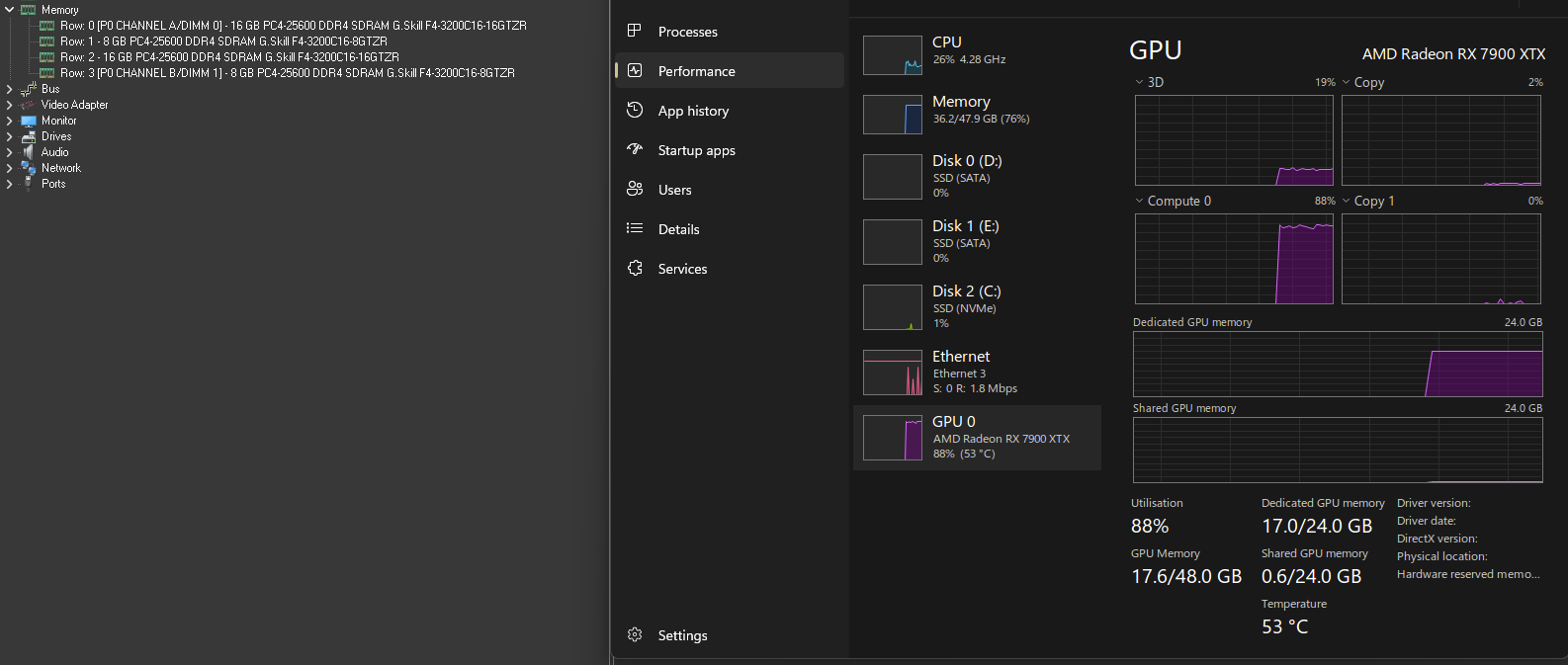Click the Bus node icon
Image resolution: width=1568 pixels, height=665 pixels.
click(28, 89)
